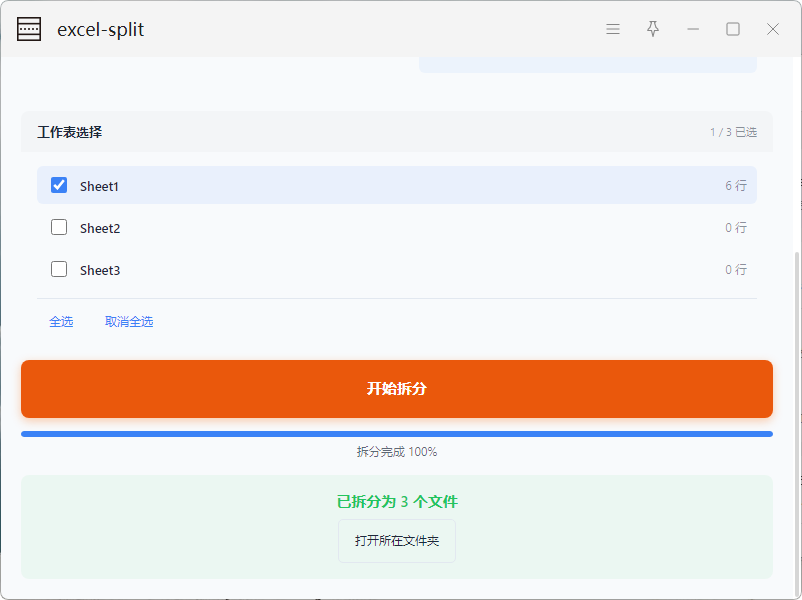802x600 pixels.
Task: Open output folder via 打开所在文件夹
Action: [x=396, y=541]
